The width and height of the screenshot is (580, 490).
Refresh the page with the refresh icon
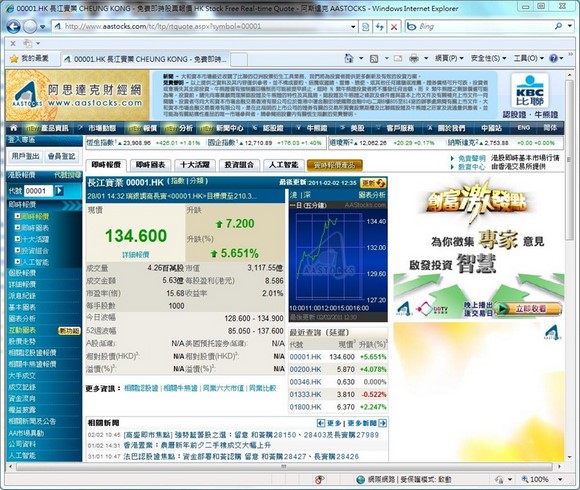pyautogui.click(x=380, y=27)
